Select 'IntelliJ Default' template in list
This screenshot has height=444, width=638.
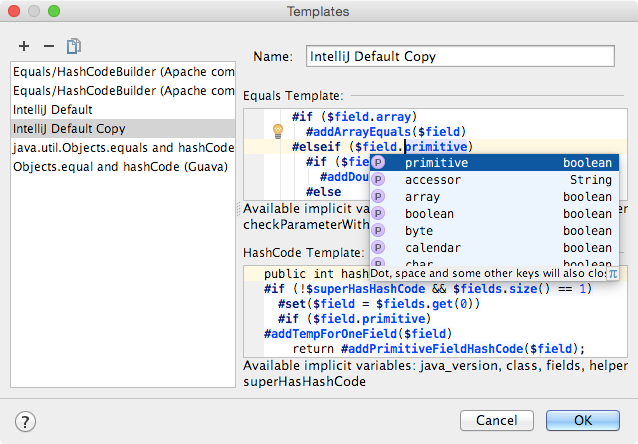click(x=123, y=109)
